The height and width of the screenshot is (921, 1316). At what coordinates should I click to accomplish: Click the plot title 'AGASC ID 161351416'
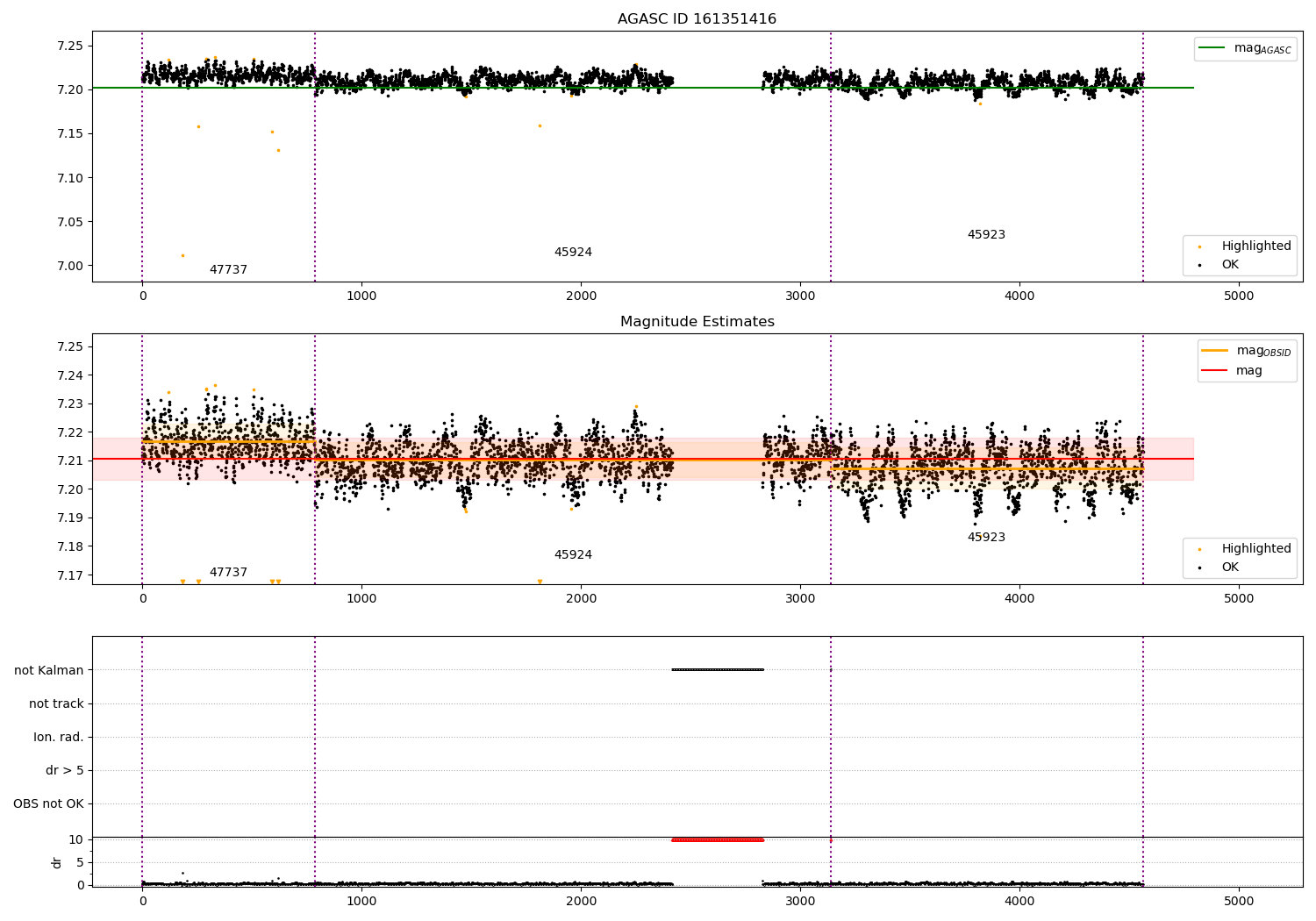click(x=697, y=19)
